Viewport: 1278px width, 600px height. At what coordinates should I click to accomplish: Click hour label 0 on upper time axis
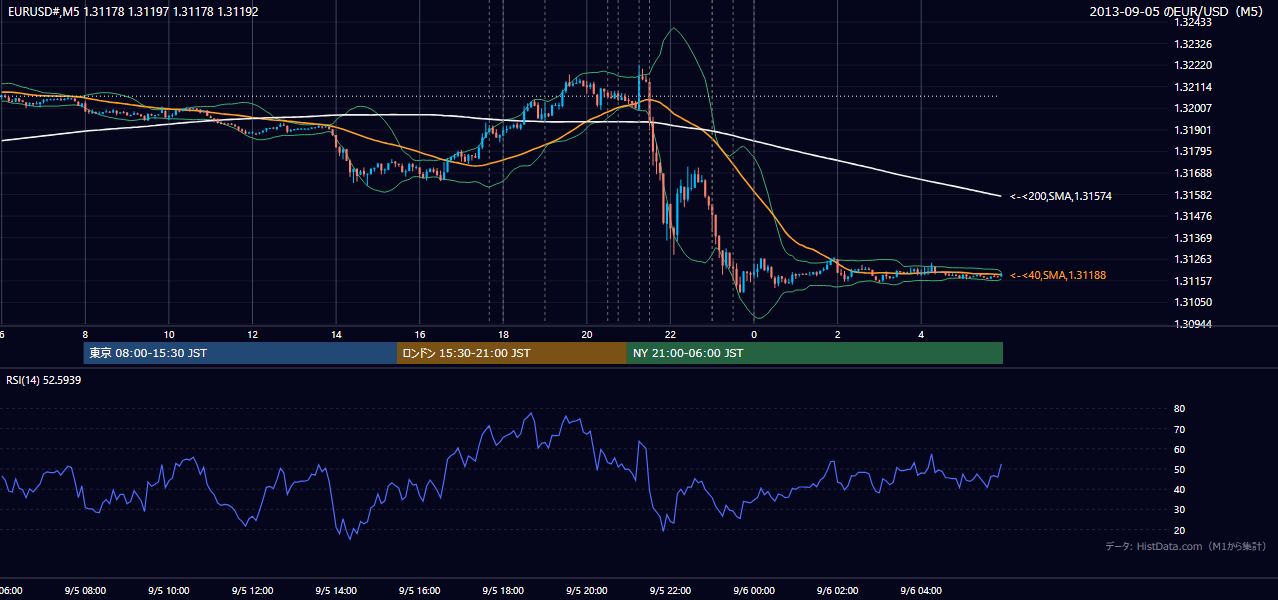754,334
